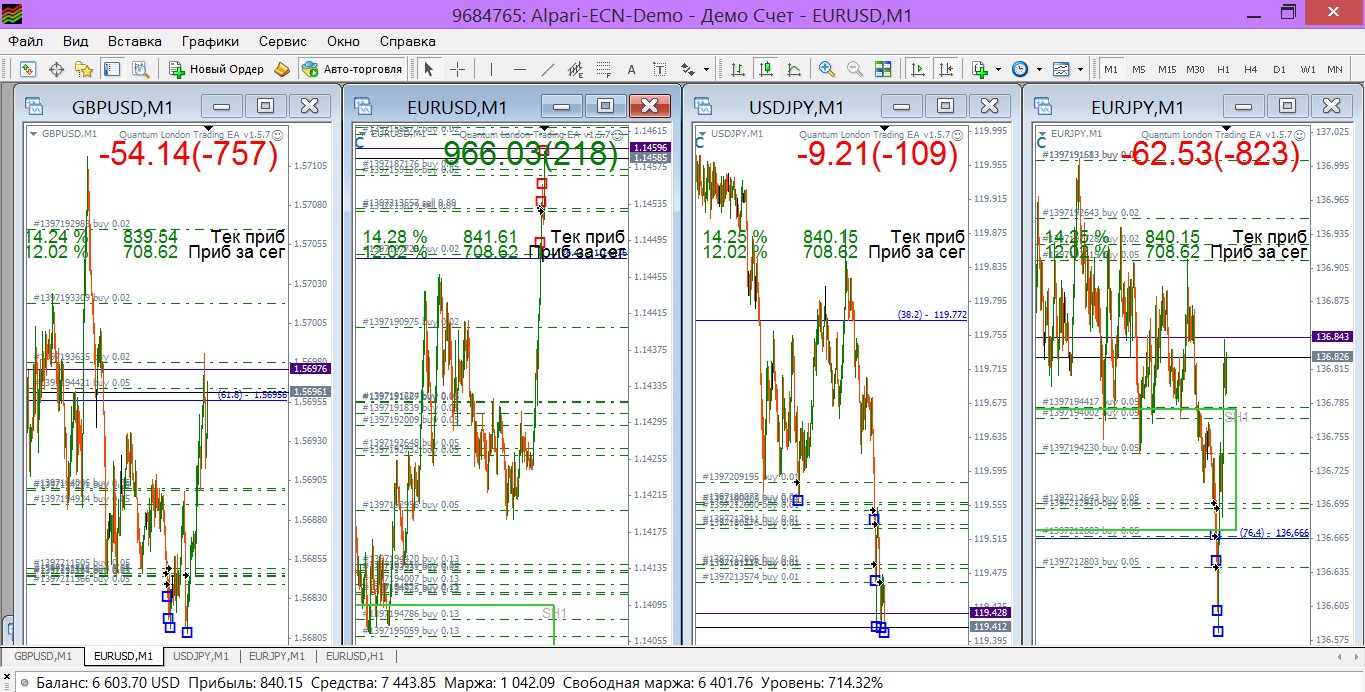Screen dimensions: 1365x692
Task: Select the crosshair tool
Action: [x=457, y=69]
